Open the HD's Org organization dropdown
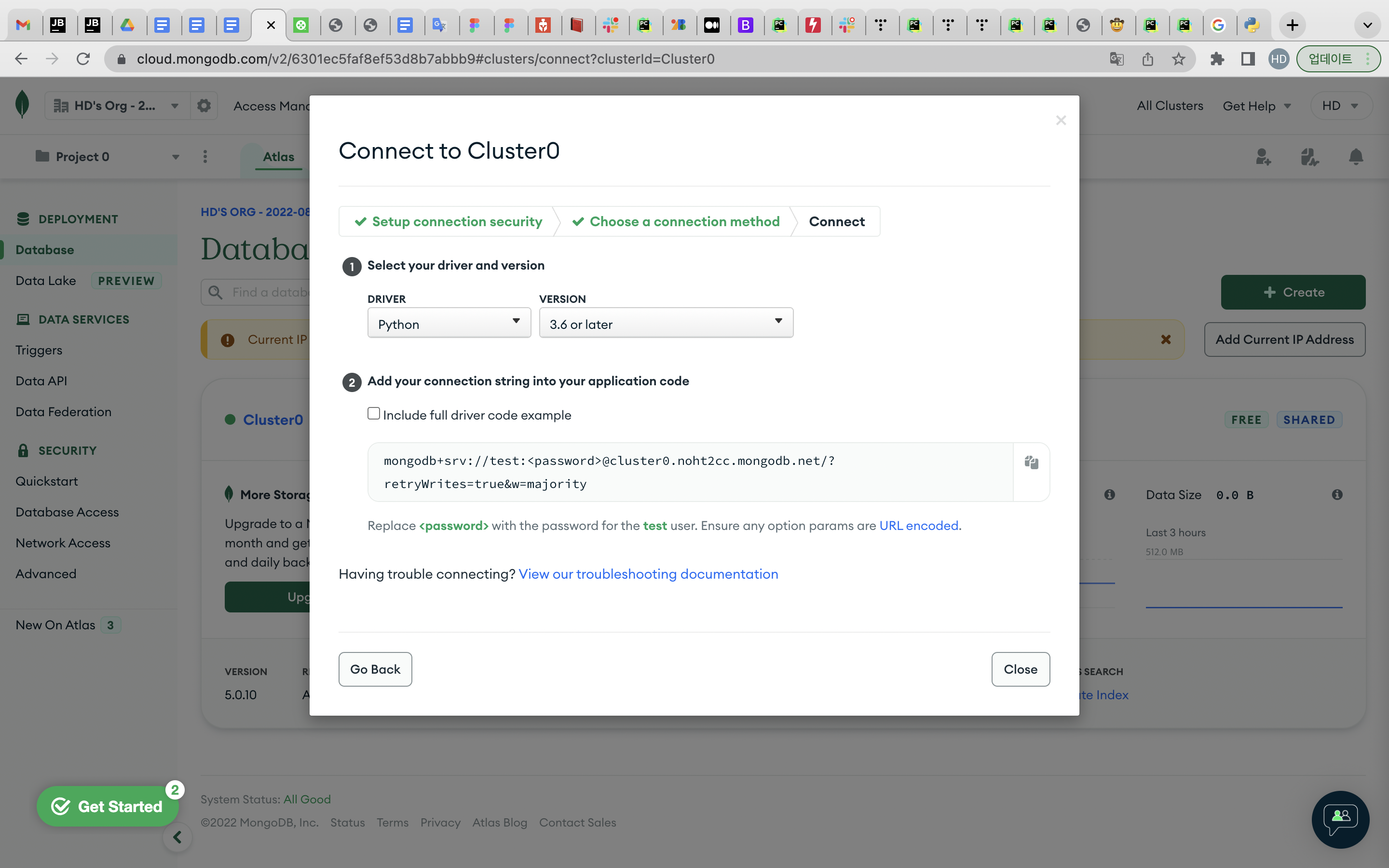 [x=117, y=106]
